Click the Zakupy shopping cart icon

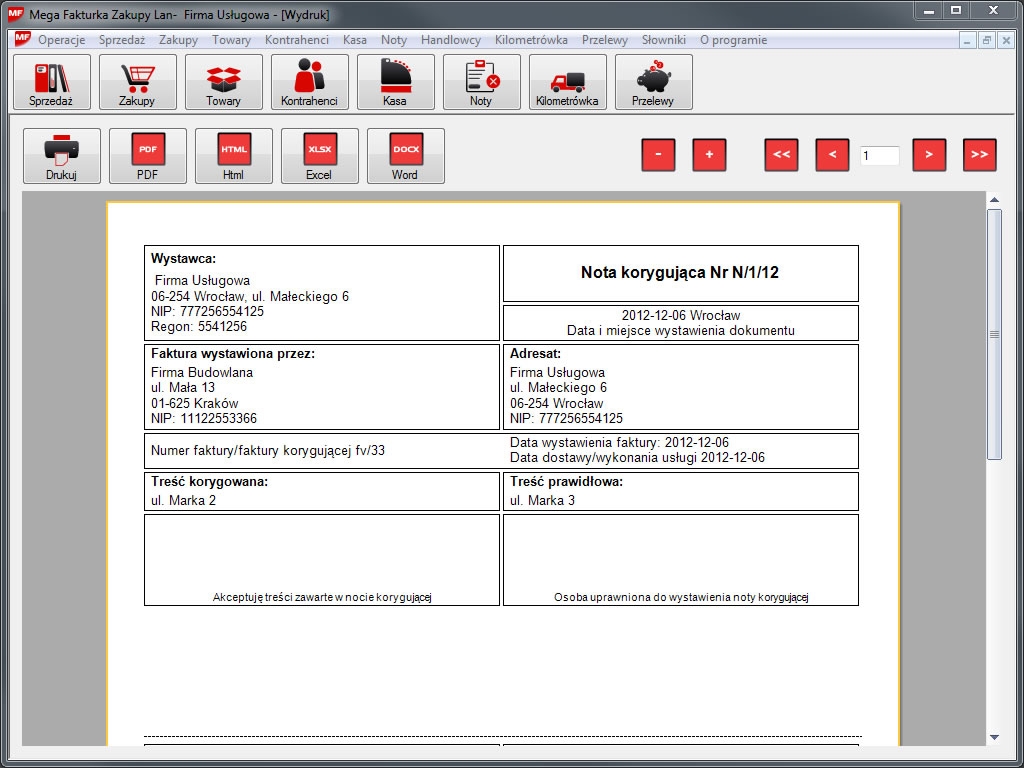[138, 82]
